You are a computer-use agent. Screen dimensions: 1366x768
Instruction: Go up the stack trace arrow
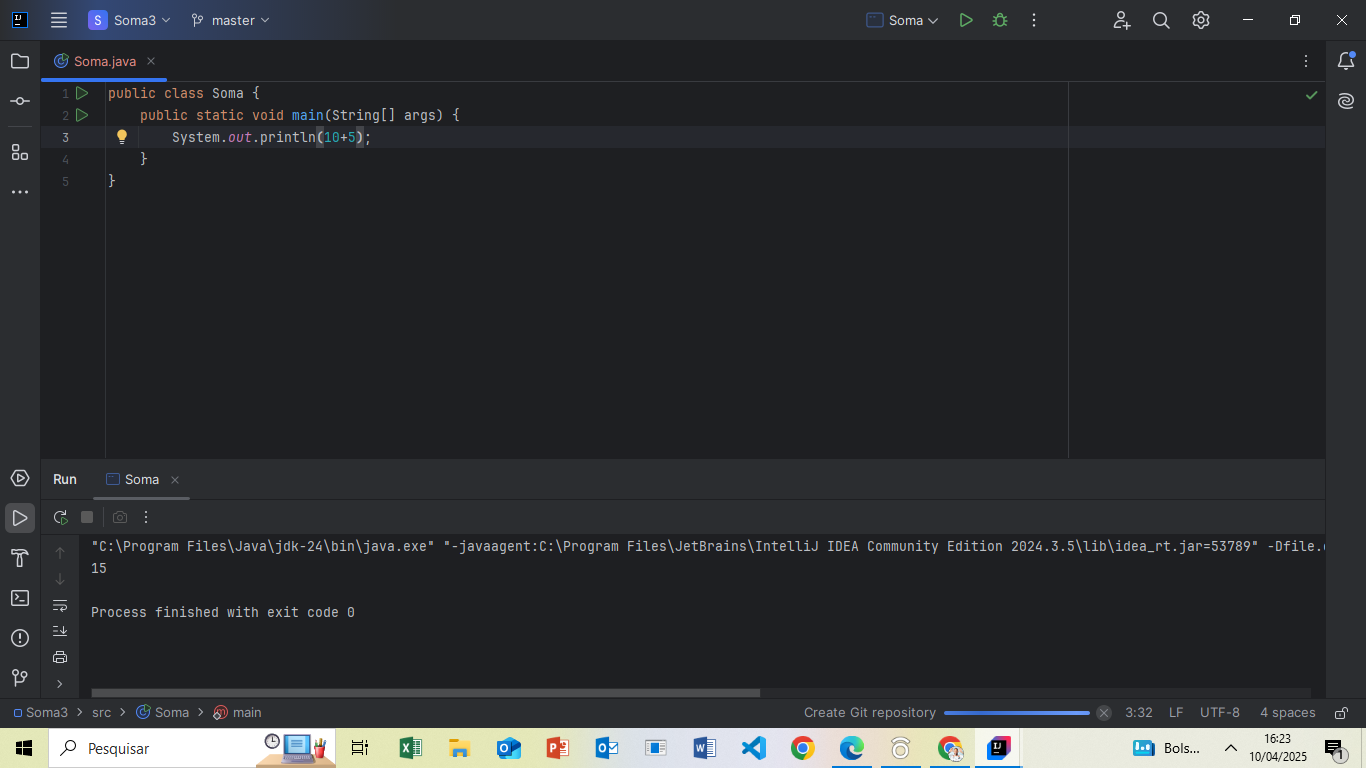click(60, 552)
